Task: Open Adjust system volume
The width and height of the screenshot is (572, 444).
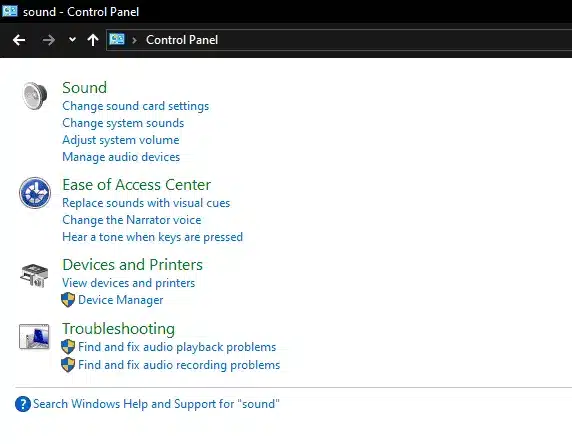Action: pyautogui.click(x=121, y=140)
